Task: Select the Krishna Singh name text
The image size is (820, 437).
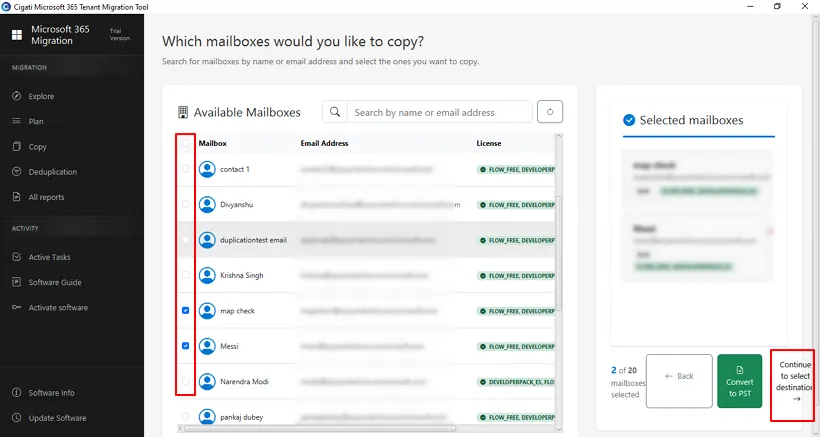Action: pos(242,275)
